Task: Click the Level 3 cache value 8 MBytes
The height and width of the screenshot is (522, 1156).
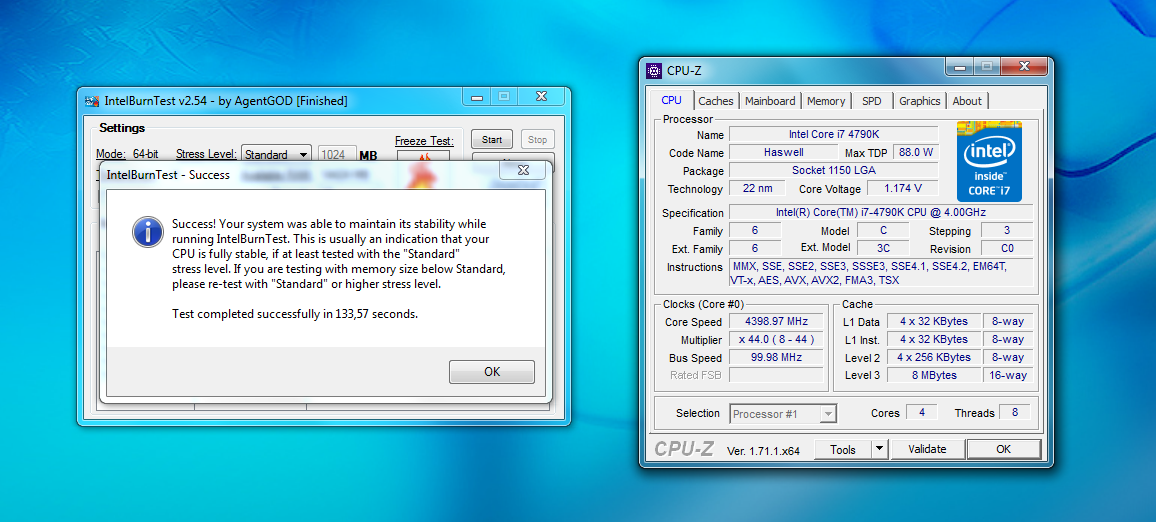Action: pos(933,375)
